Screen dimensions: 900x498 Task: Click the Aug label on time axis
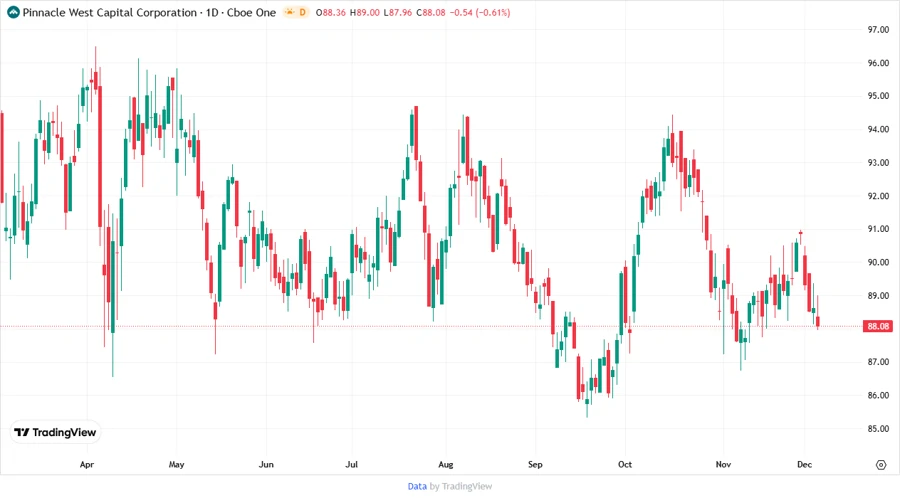click(445, 465)
